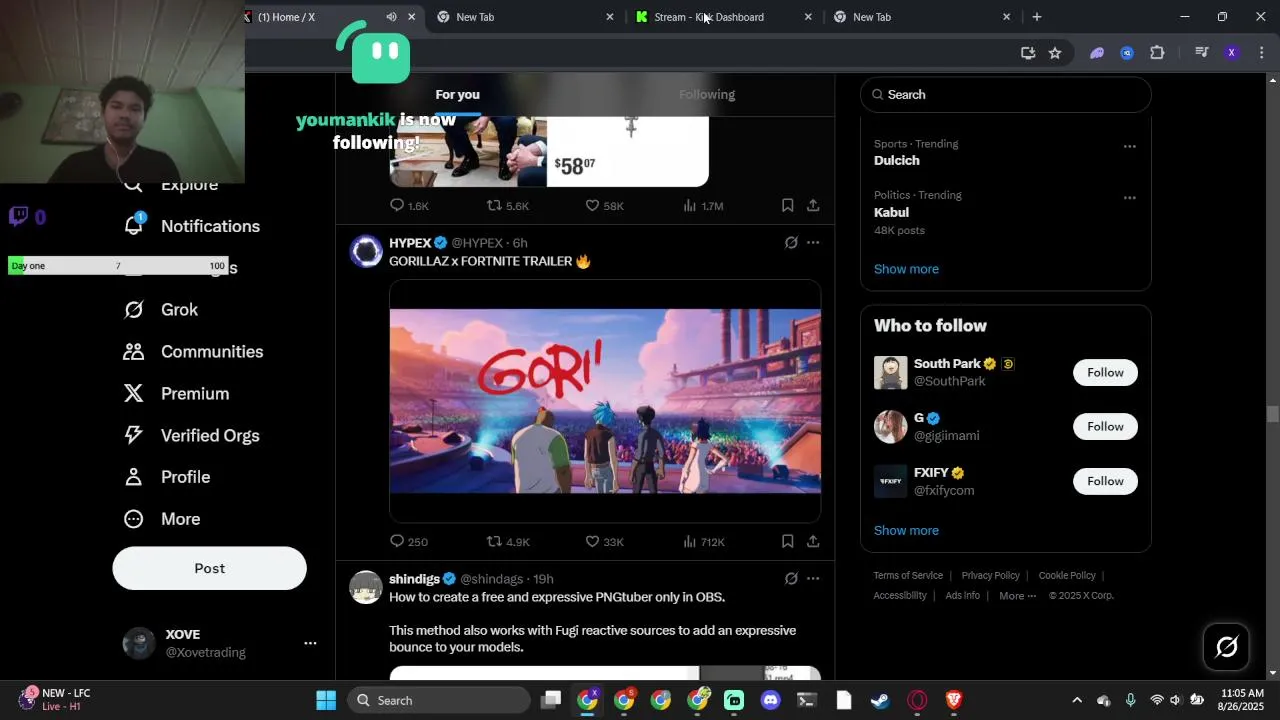Screen dimensions: 1280x720
Task: Open More menu in the X sidebar
Action: [x=162, y=519]
